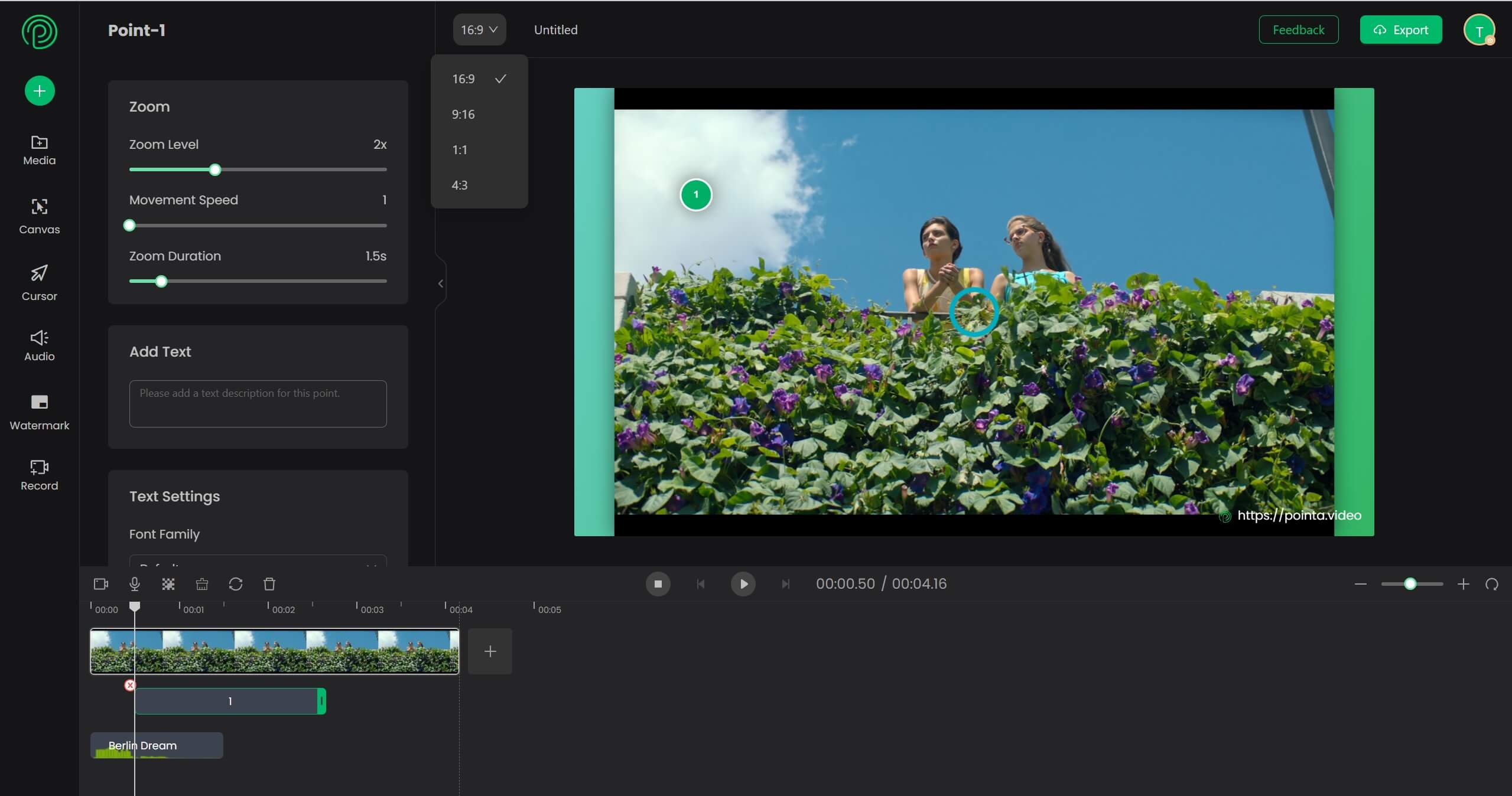
Task: Select 1:1 aspect ratio option
Action: pyautogui.click(x=459, y=150)
